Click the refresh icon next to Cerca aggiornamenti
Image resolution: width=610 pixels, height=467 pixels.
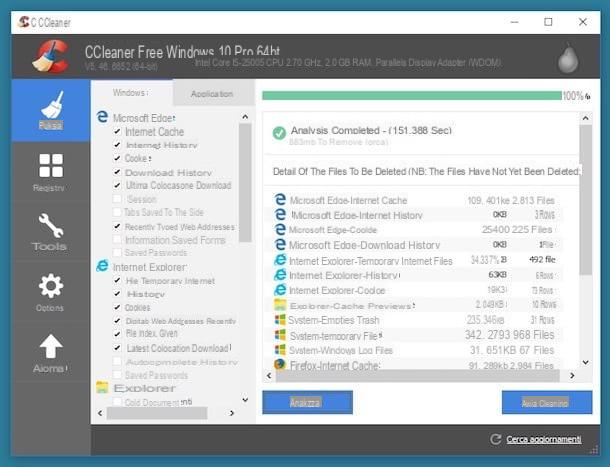point(495,439)
